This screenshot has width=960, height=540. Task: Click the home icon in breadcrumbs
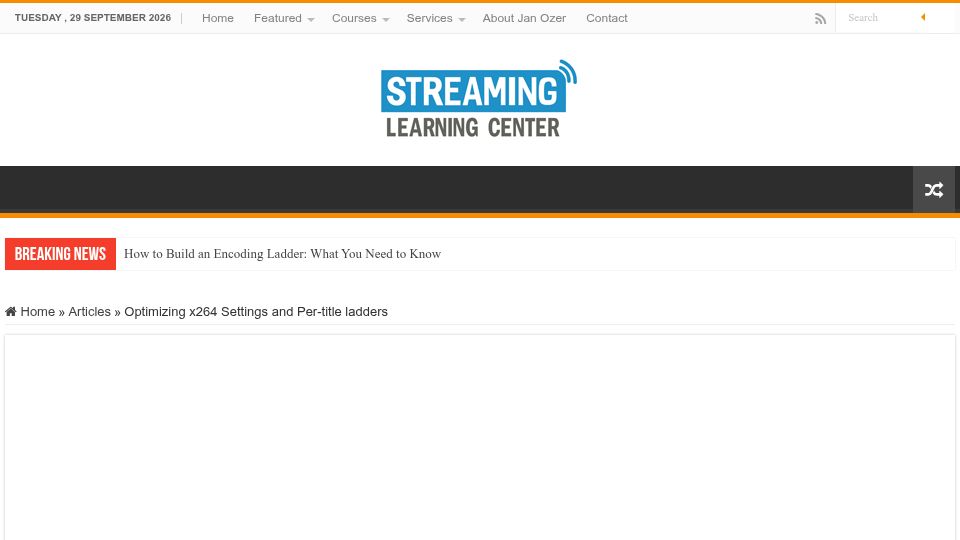pyautogui.click(x=10, y=312)
